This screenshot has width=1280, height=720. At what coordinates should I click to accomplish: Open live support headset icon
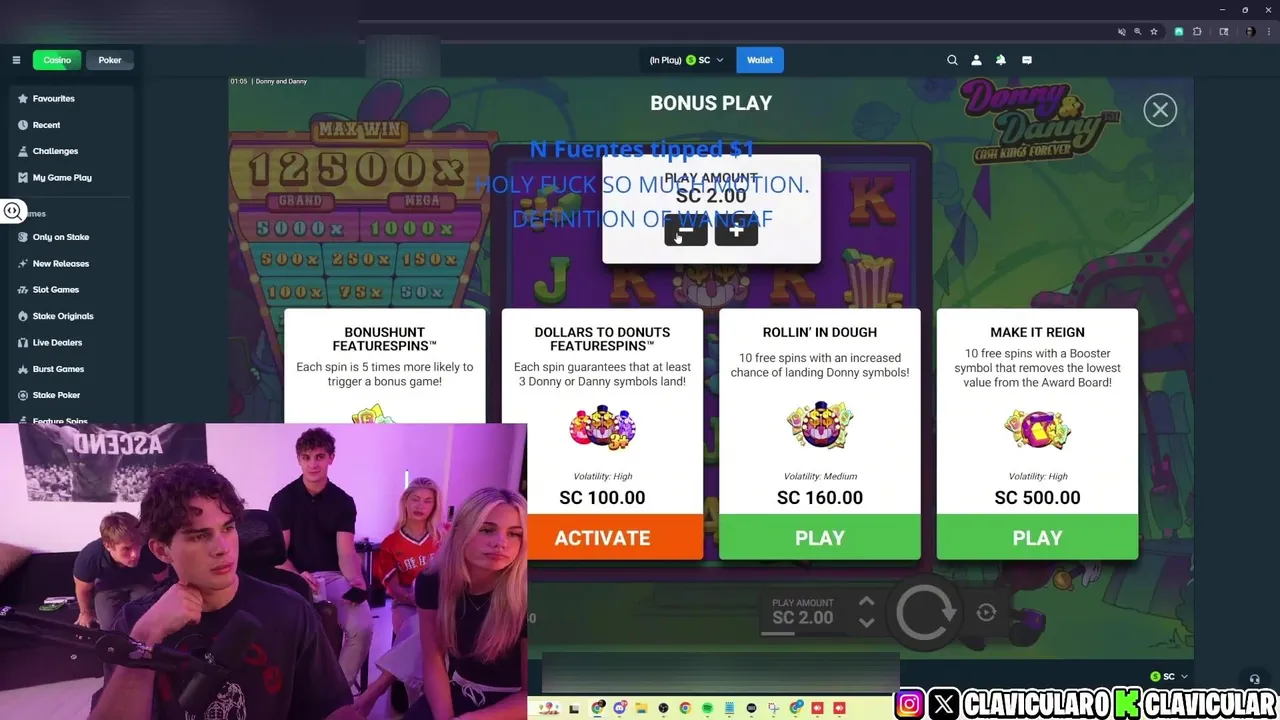(1254, 679)
